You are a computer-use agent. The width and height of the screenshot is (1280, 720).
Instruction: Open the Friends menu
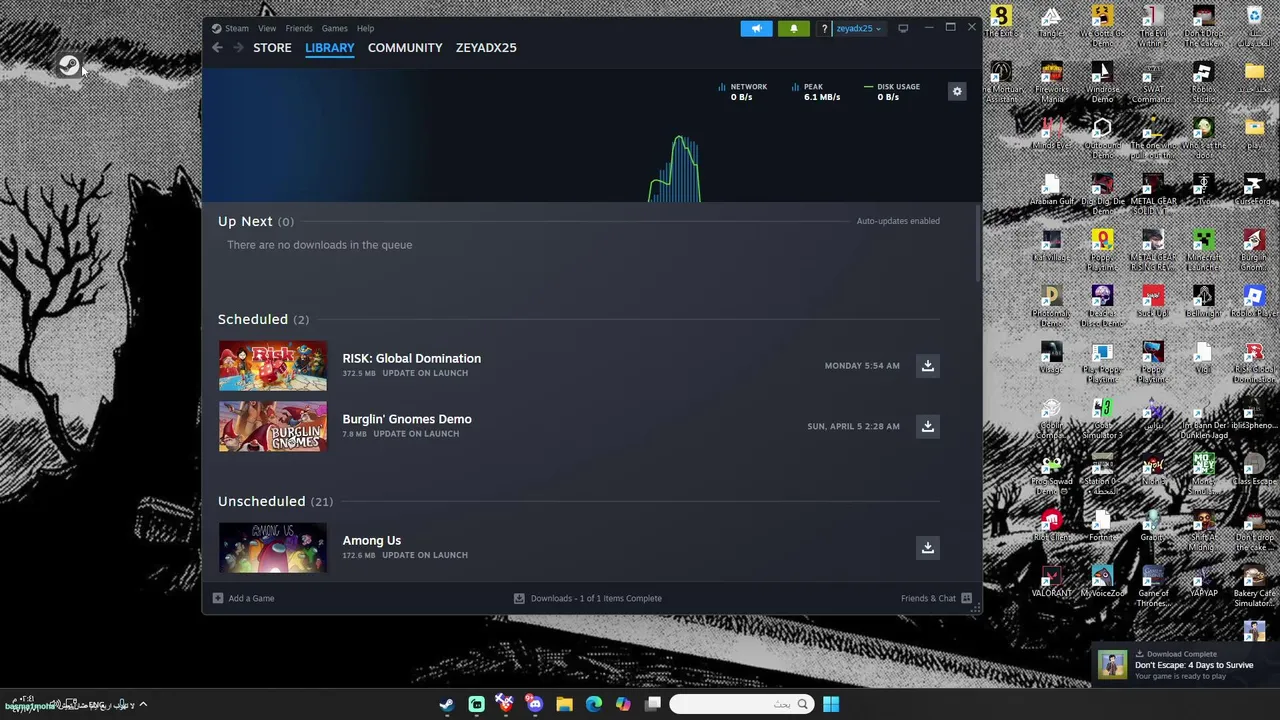point(299,28)
